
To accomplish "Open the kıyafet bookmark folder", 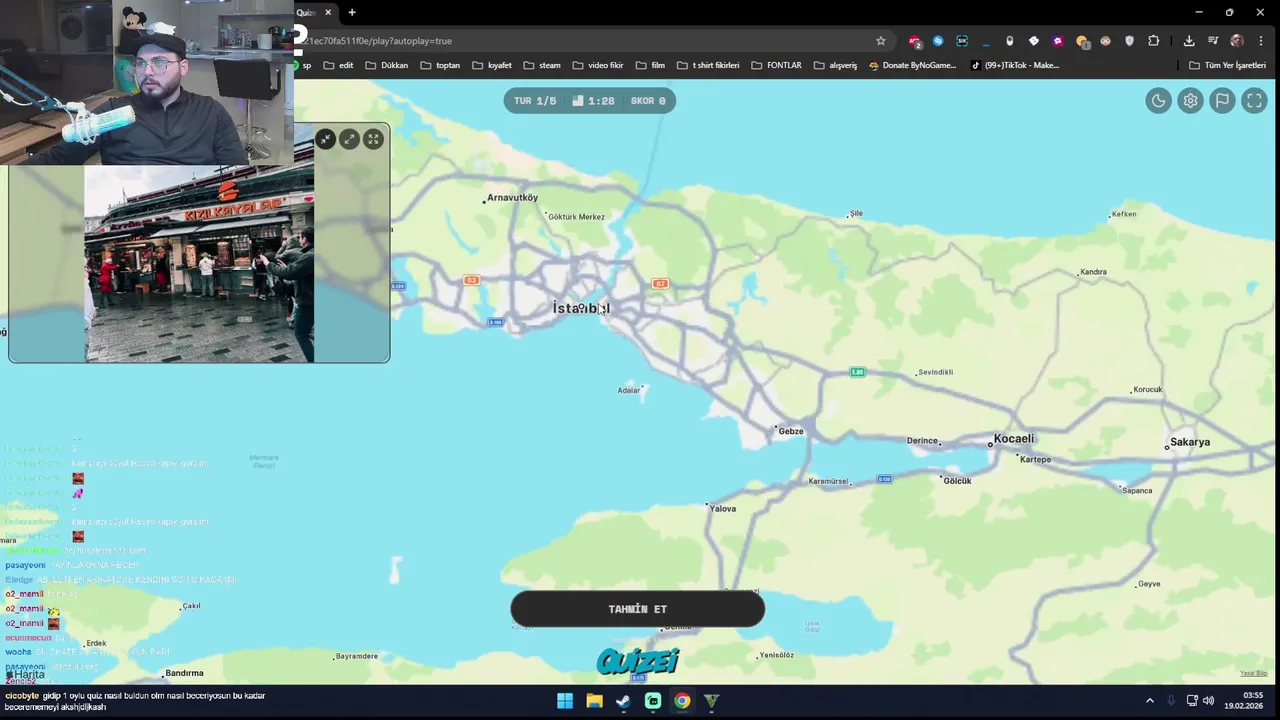I will pos(491,65).
